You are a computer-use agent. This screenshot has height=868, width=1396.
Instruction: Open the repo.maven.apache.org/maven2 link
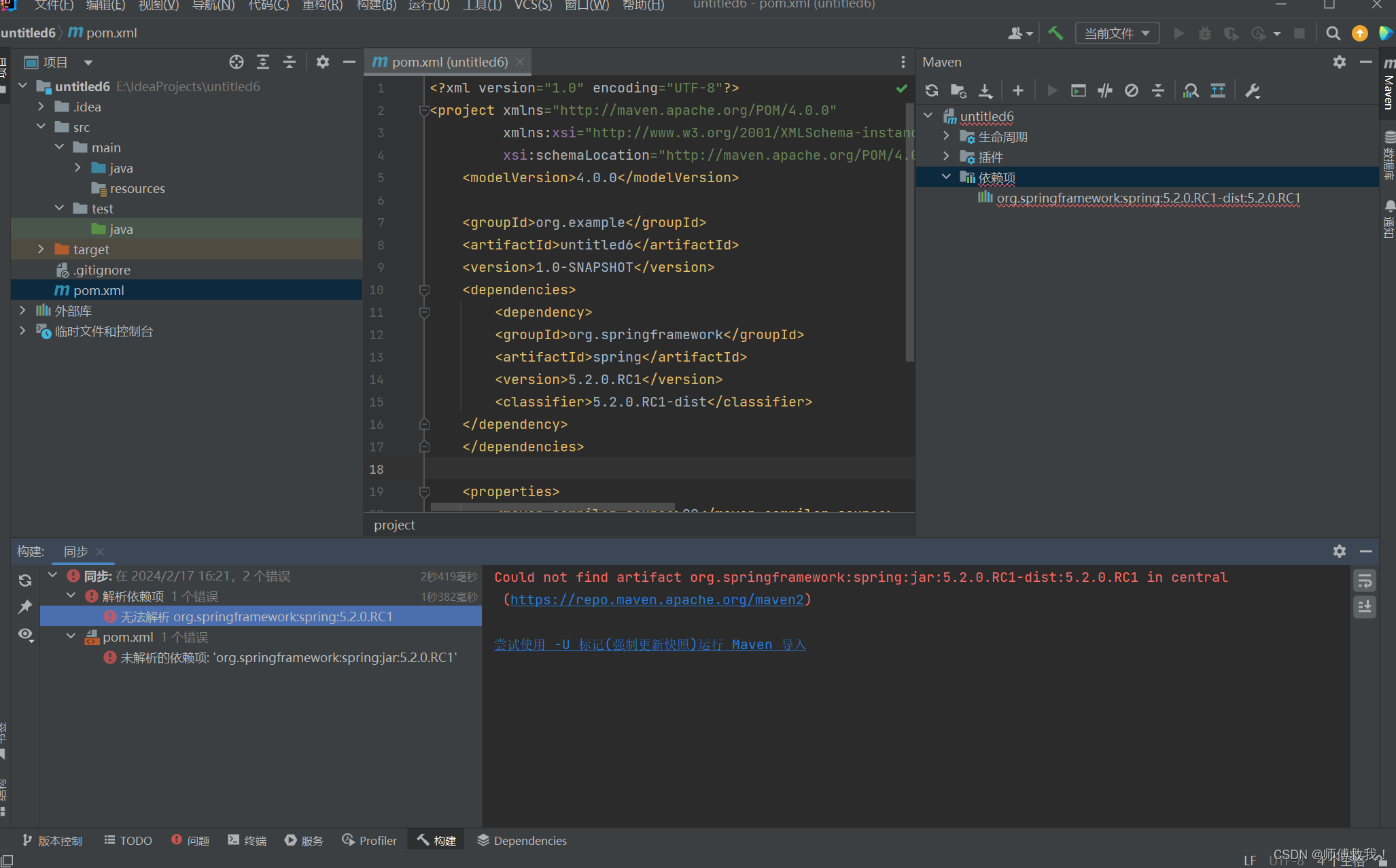pyautogui.click(x=657, y=600)
